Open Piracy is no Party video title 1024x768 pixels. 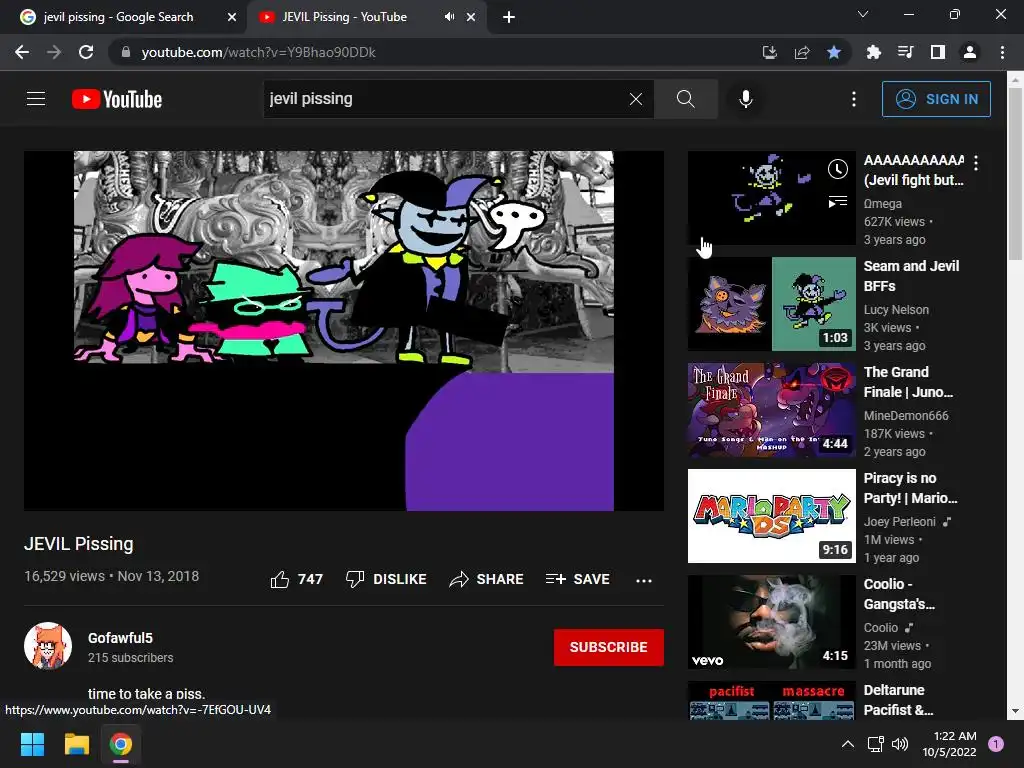[x=910, y=488]
